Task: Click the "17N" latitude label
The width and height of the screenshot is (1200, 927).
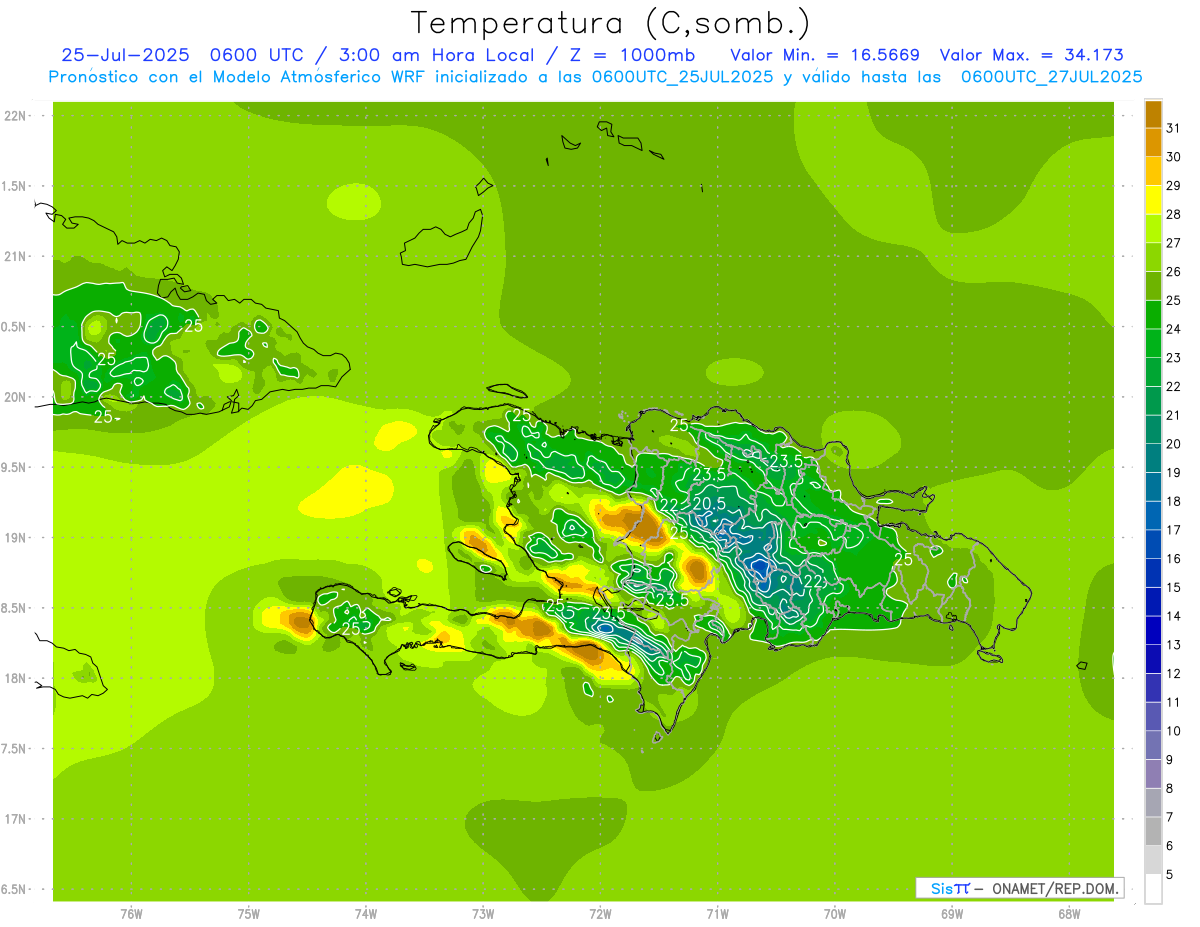Action: pos(16,819)
